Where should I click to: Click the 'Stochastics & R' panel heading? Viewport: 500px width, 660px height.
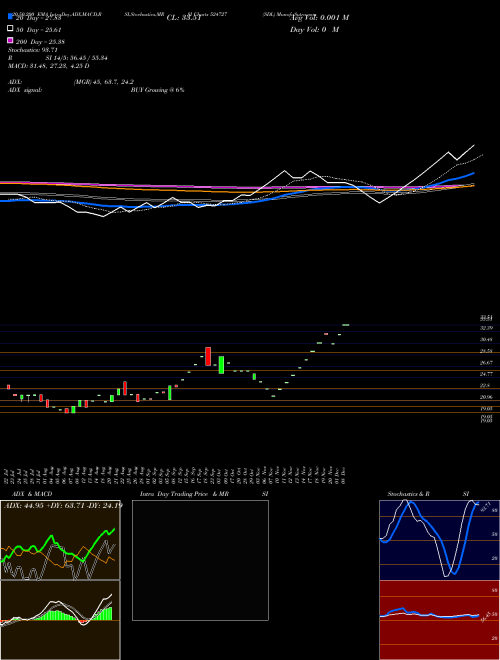point(409,494)
